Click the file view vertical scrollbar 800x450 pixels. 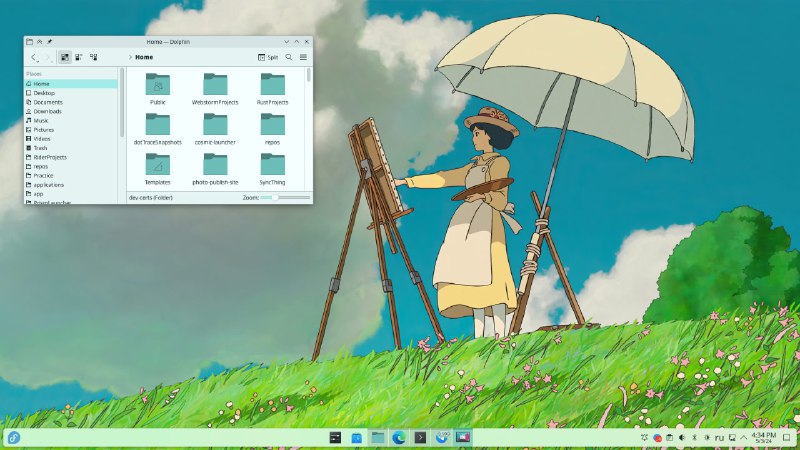[x=308, y=75]
